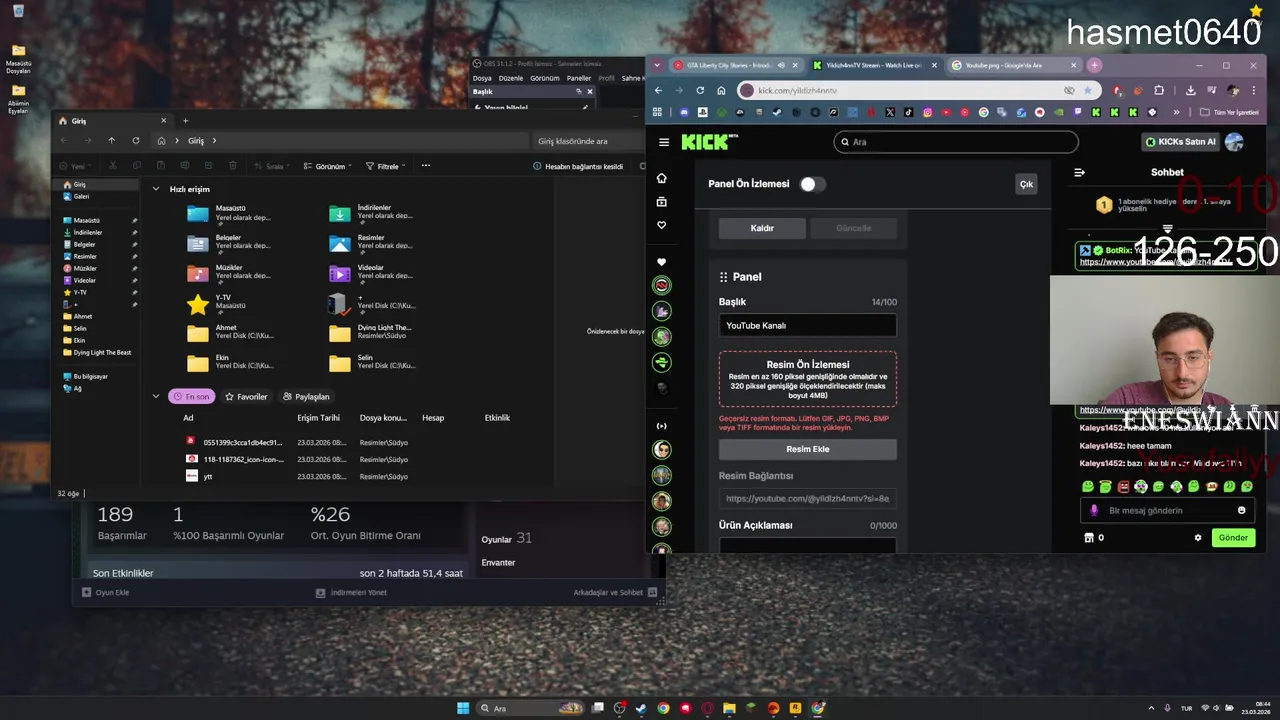Click the KICKs Satın Al button
The image size is (1280, 720).
(x=1181, y=142)
